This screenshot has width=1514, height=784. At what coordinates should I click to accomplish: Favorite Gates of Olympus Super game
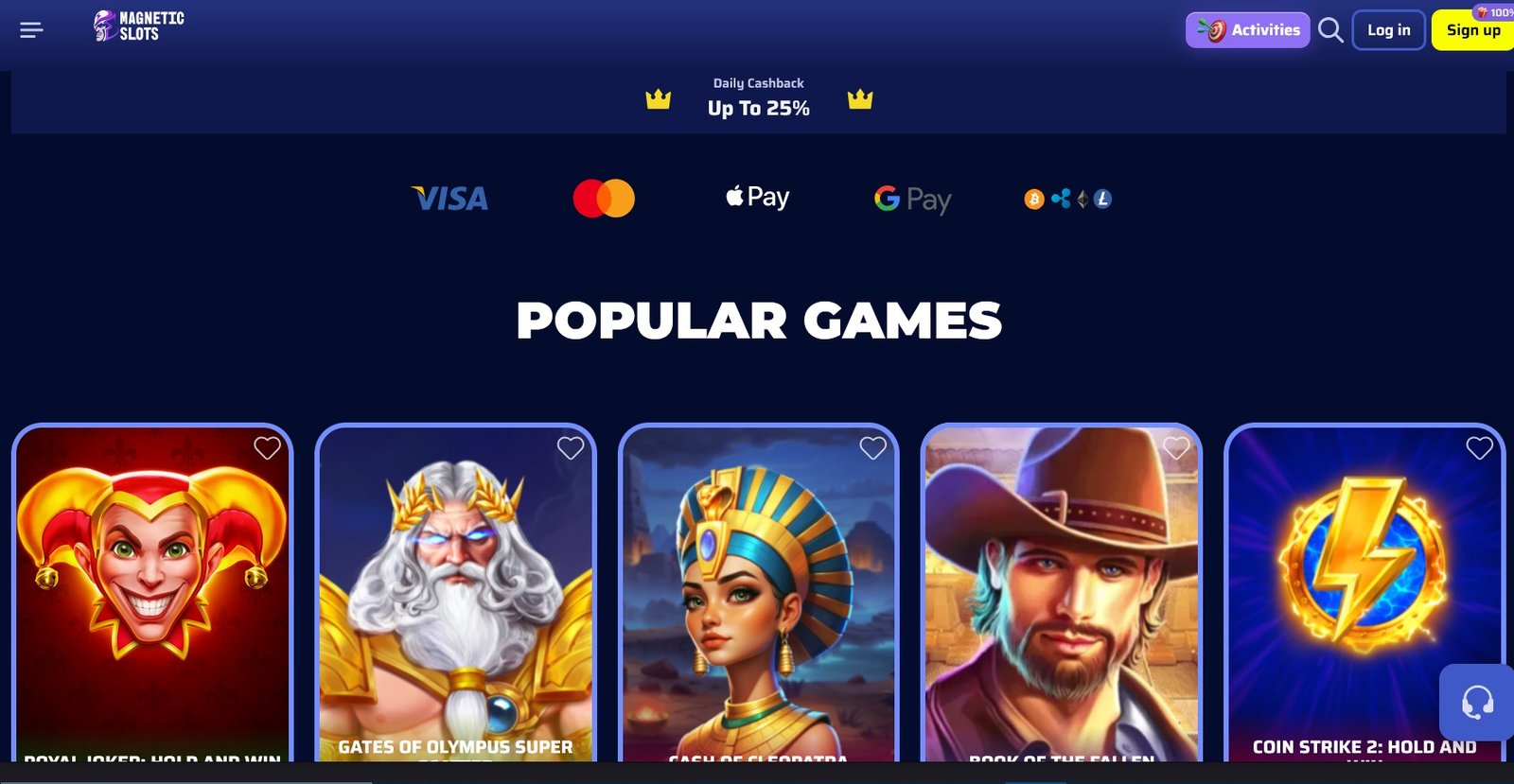[571, 447]
